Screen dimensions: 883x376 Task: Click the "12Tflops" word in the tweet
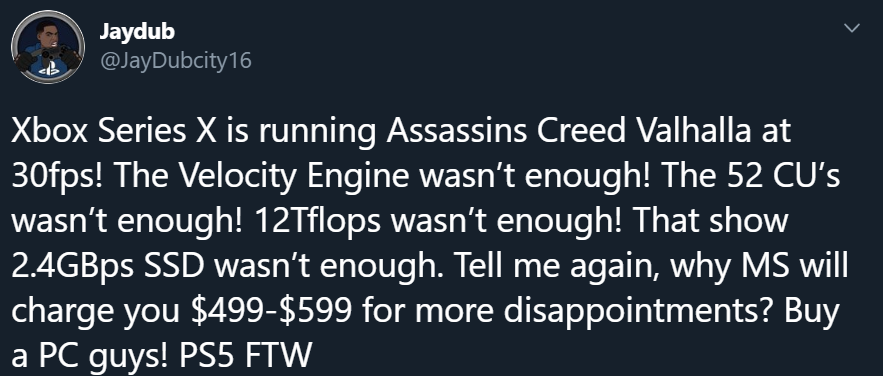[318, 221]
